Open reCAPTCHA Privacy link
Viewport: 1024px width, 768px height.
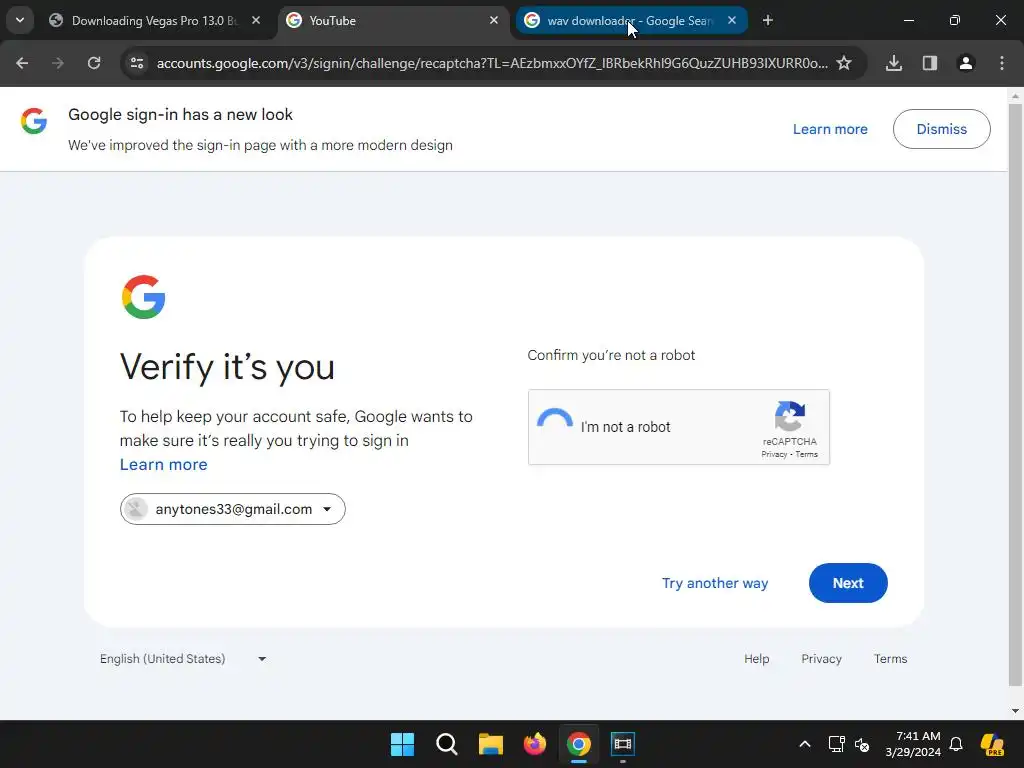pos(774,455)
